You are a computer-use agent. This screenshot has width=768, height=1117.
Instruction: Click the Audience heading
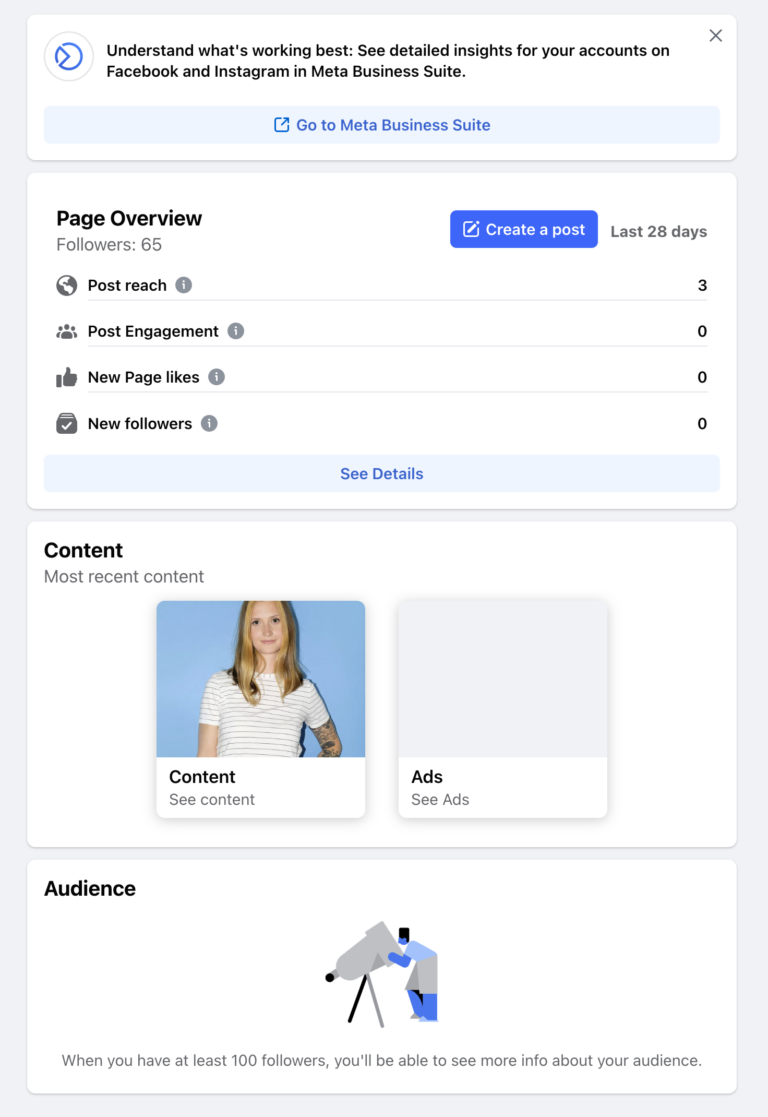[90, 888]
